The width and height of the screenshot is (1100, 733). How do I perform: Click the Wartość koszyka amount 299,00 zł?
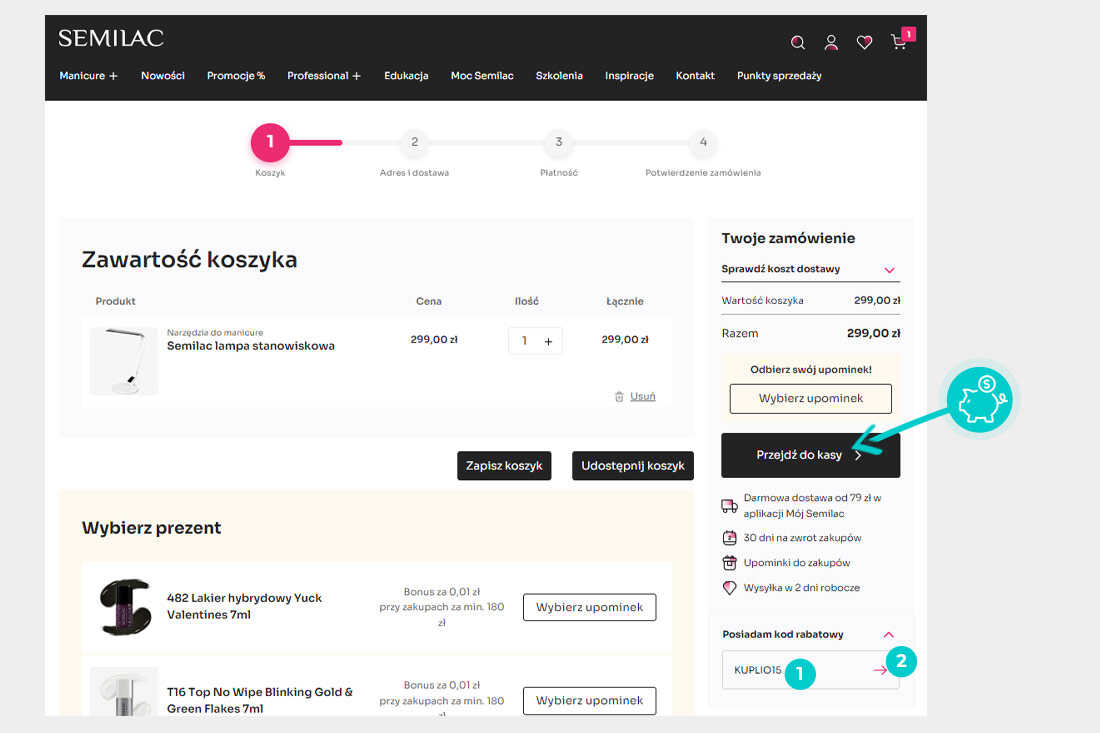tap(877, 300)
